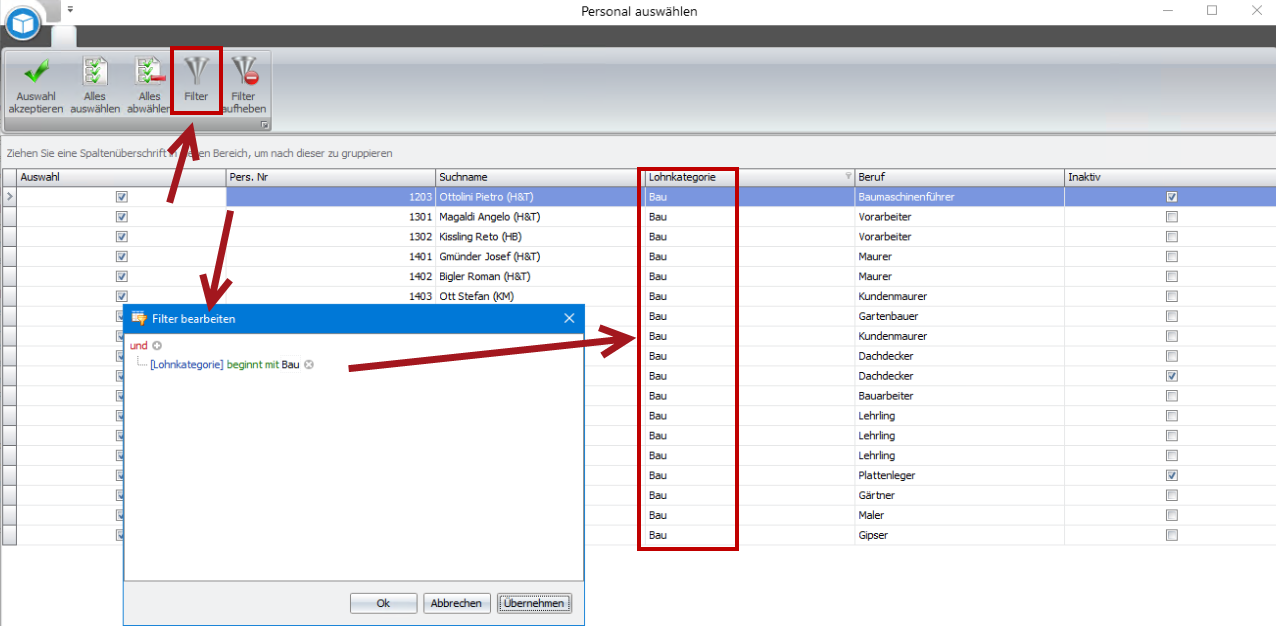Viewport: 1276px width, 626px height.
Task: Open quick access toolbar dropdown arrow
Action: click(70, 9)
